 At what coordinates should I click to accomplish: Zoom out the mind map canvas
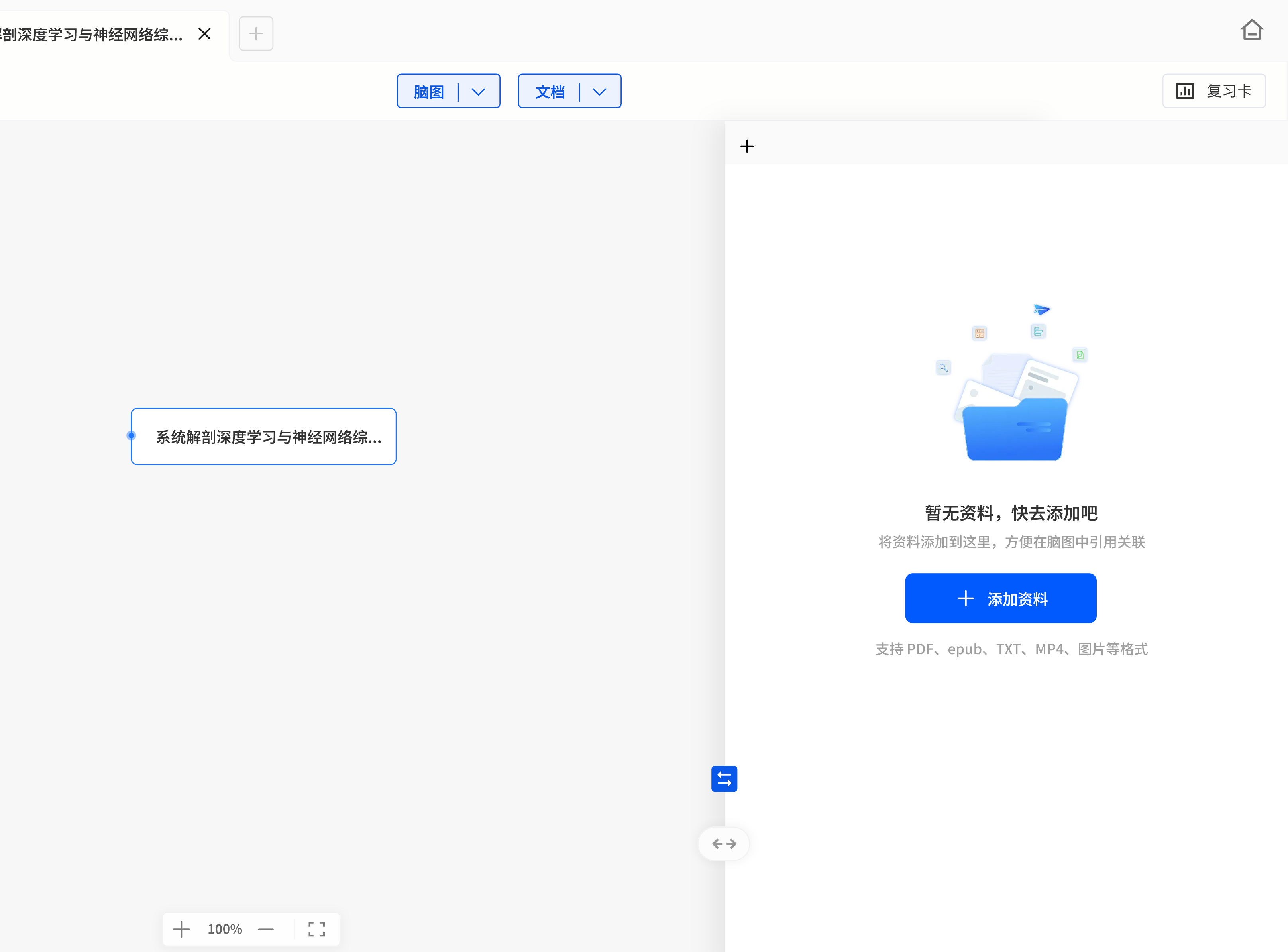(x=265, y=929)
